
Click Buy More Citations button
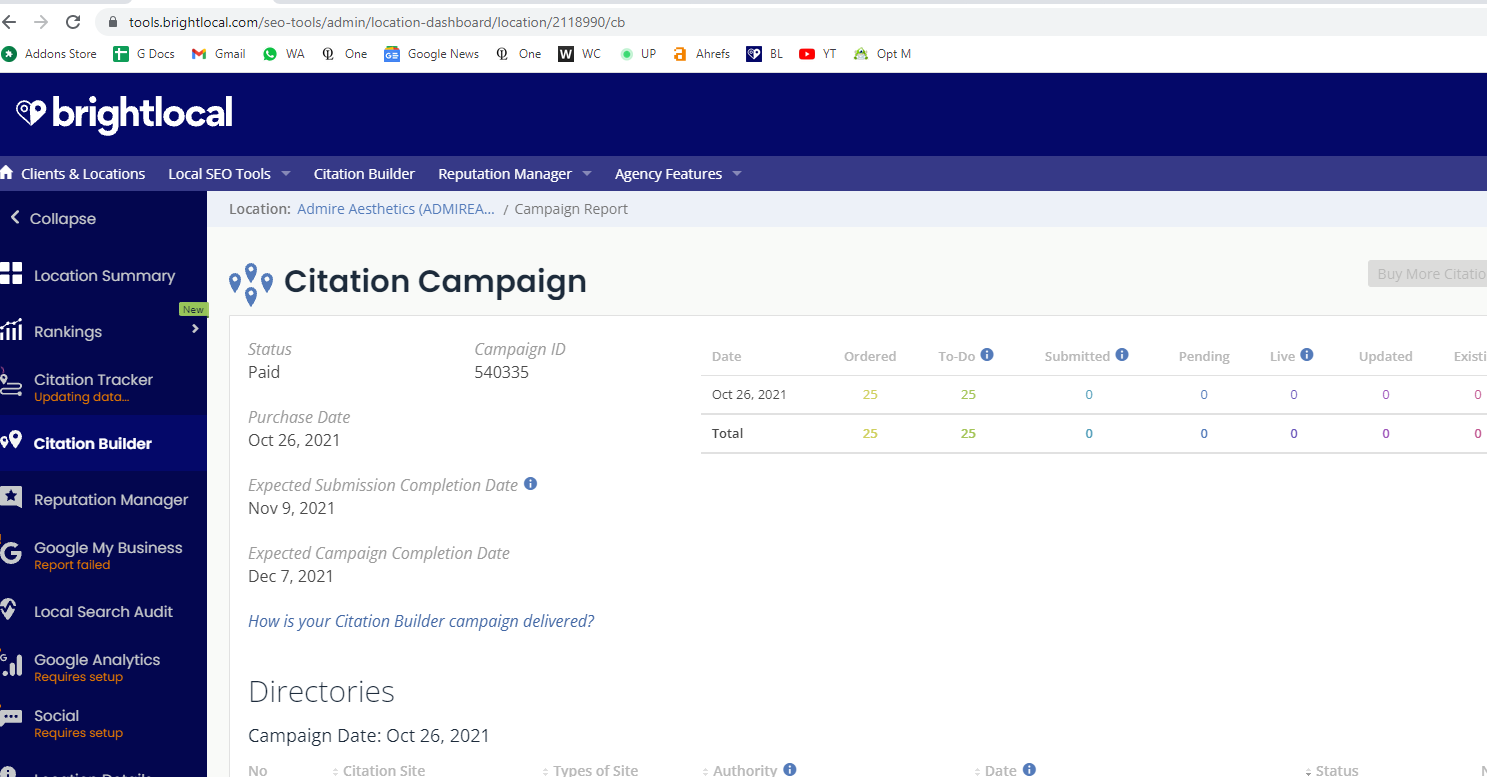(x=1427, y=274)
